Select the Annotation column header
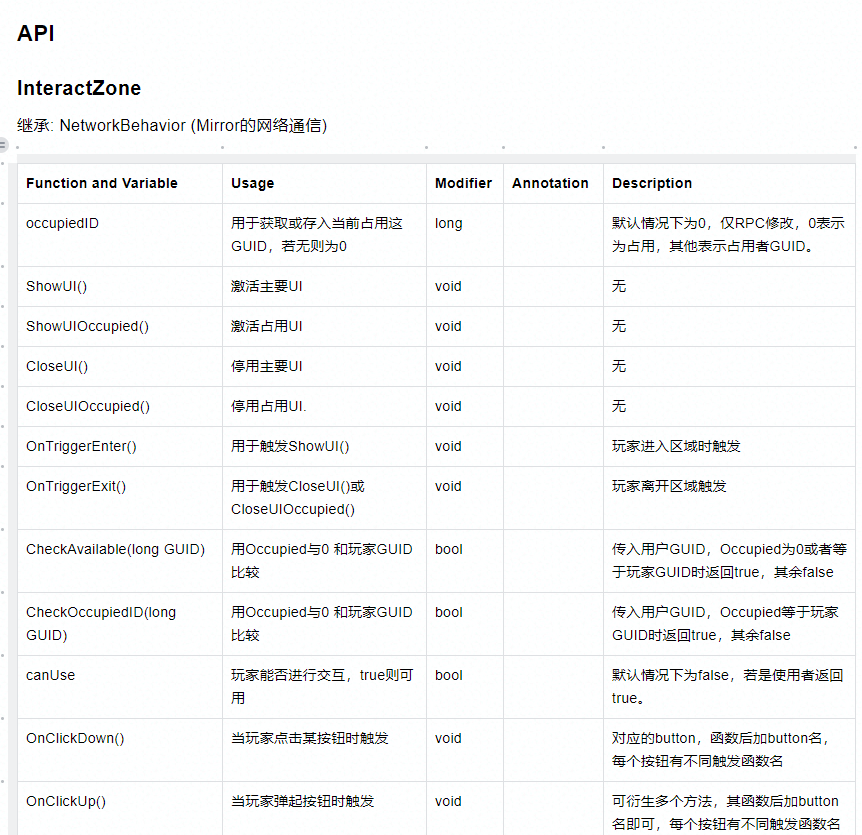Screen dimensions: 862x835 click(x=553, y=183)
